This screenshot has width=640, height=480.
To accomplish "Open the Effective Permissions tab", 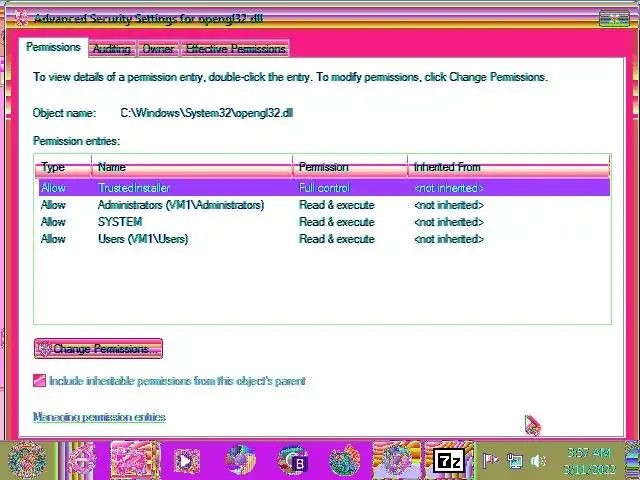I will (x=236, y=49).
